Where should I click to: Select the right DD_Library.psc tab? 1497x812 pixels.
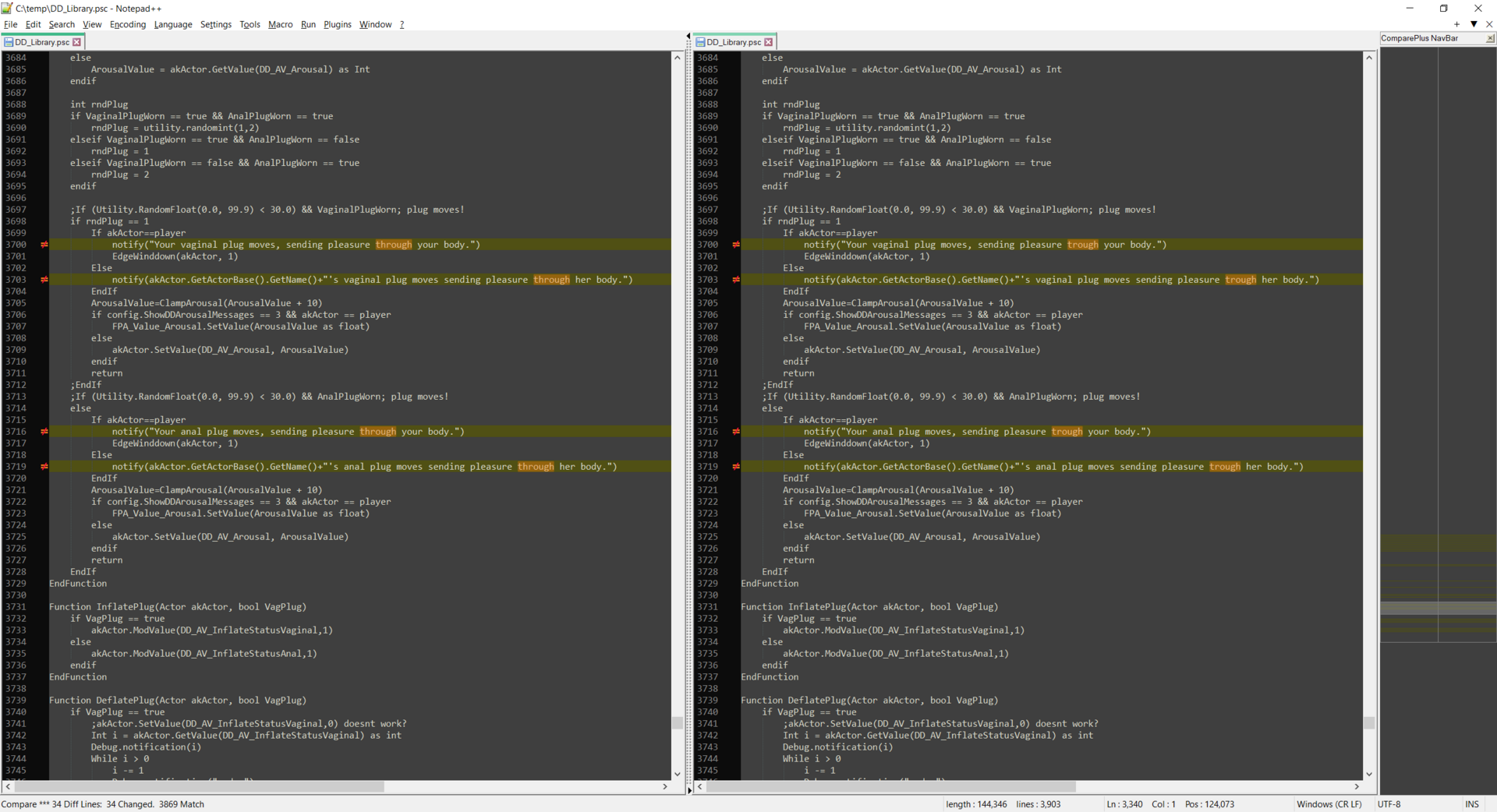pyautogui.click(x=734, y=42)
